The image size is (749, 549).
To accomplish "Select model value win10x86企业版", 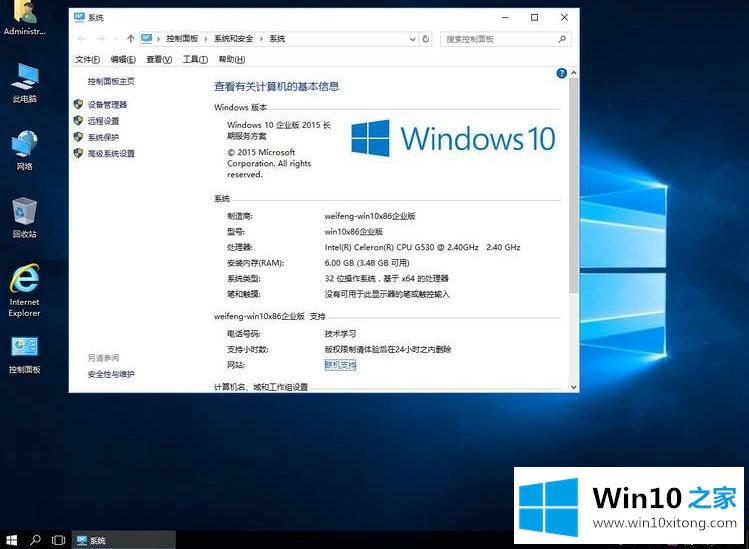I will [353, 232].
